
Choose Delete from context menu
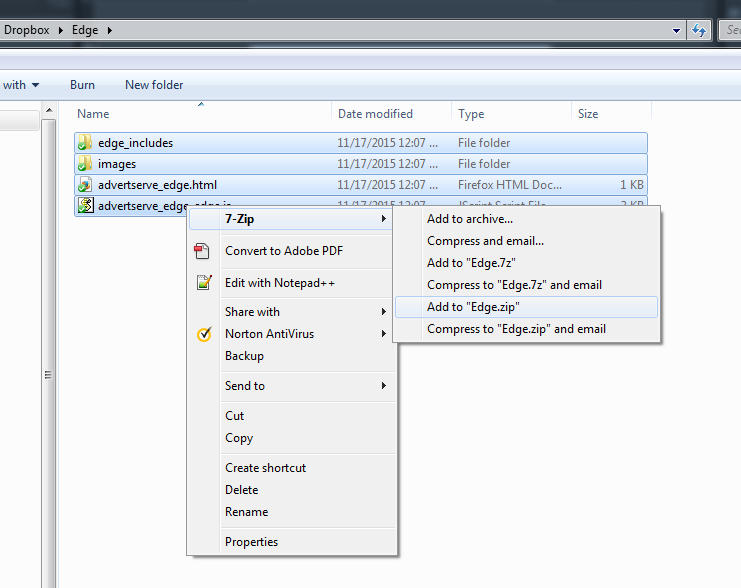[x=292, y=490]
